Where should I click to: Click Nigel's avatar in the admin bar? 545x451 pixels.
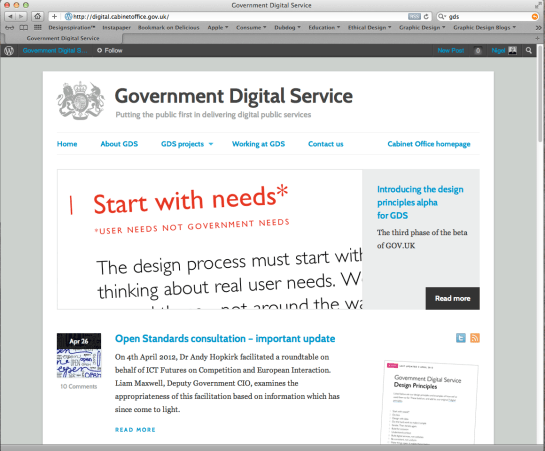click(513, 51)
